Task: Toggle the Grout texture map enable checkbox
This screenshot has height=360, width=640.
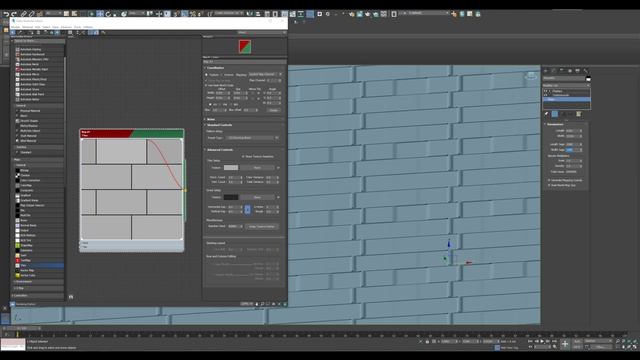Action: pos(278,197)
